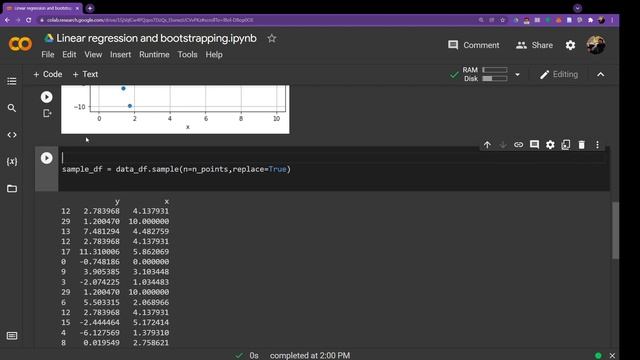Go to the Colab home logo
640x360 pixels.
click(x=20, y=44)
